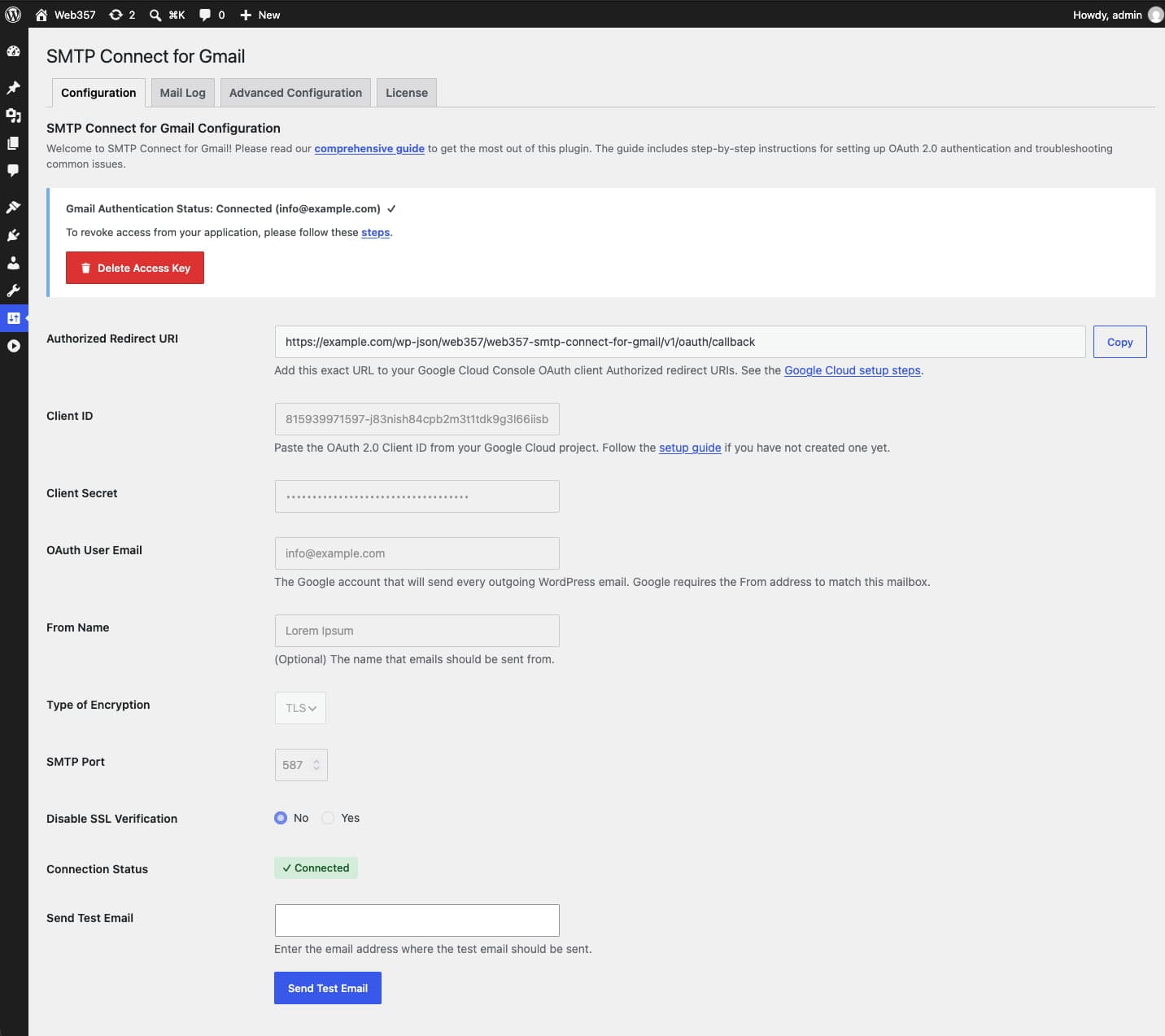Open the Users sidebar icon
Viewport: 1165px width, 1036px height.
[13, 263]
